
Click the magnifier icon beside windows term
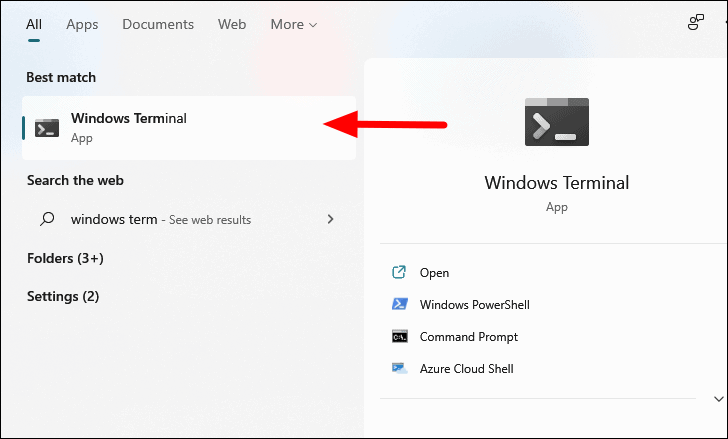click(47, 219)
